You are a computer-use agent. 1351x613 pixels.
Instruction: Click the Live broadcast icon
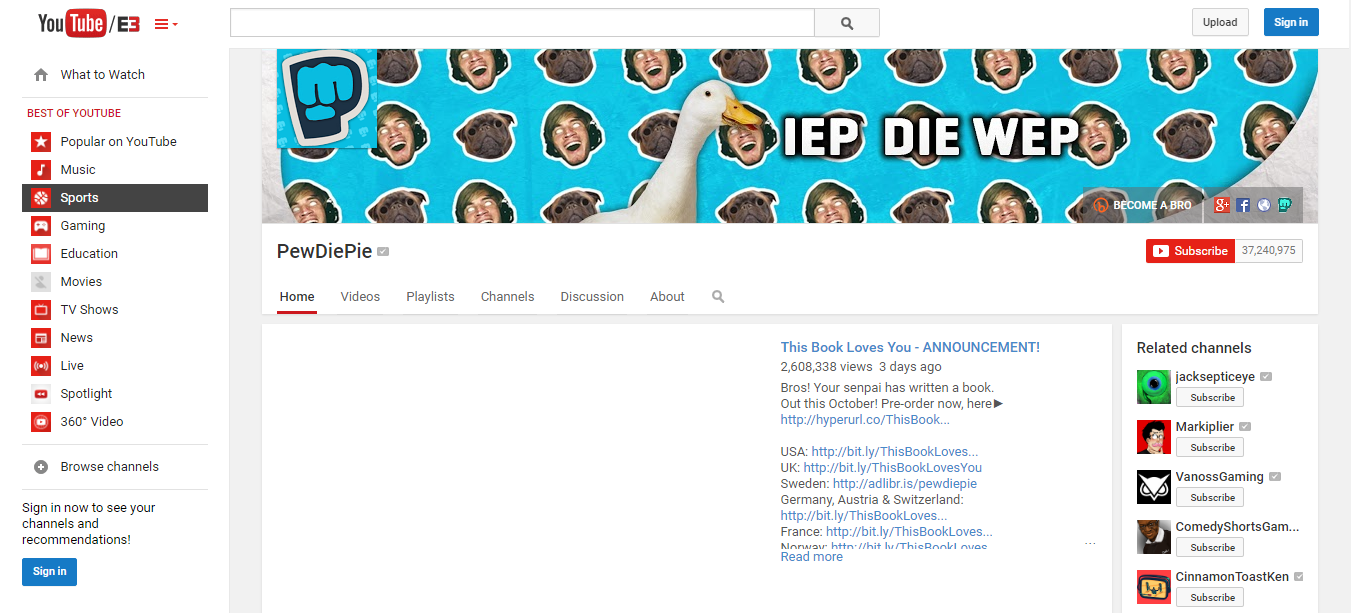(x=41, y=366)
